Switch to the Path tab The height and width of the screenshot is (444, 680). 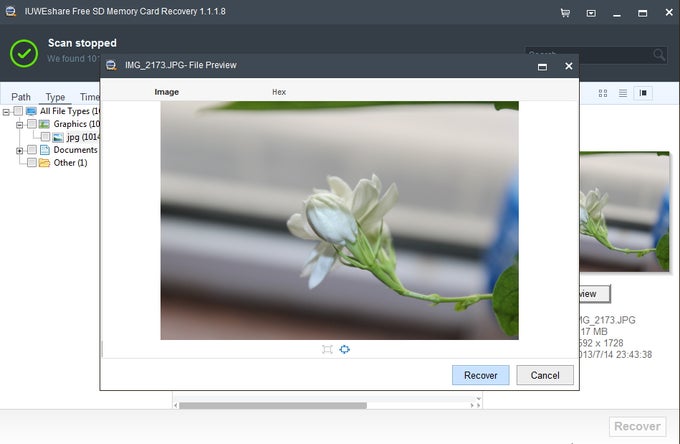(21, 97)
